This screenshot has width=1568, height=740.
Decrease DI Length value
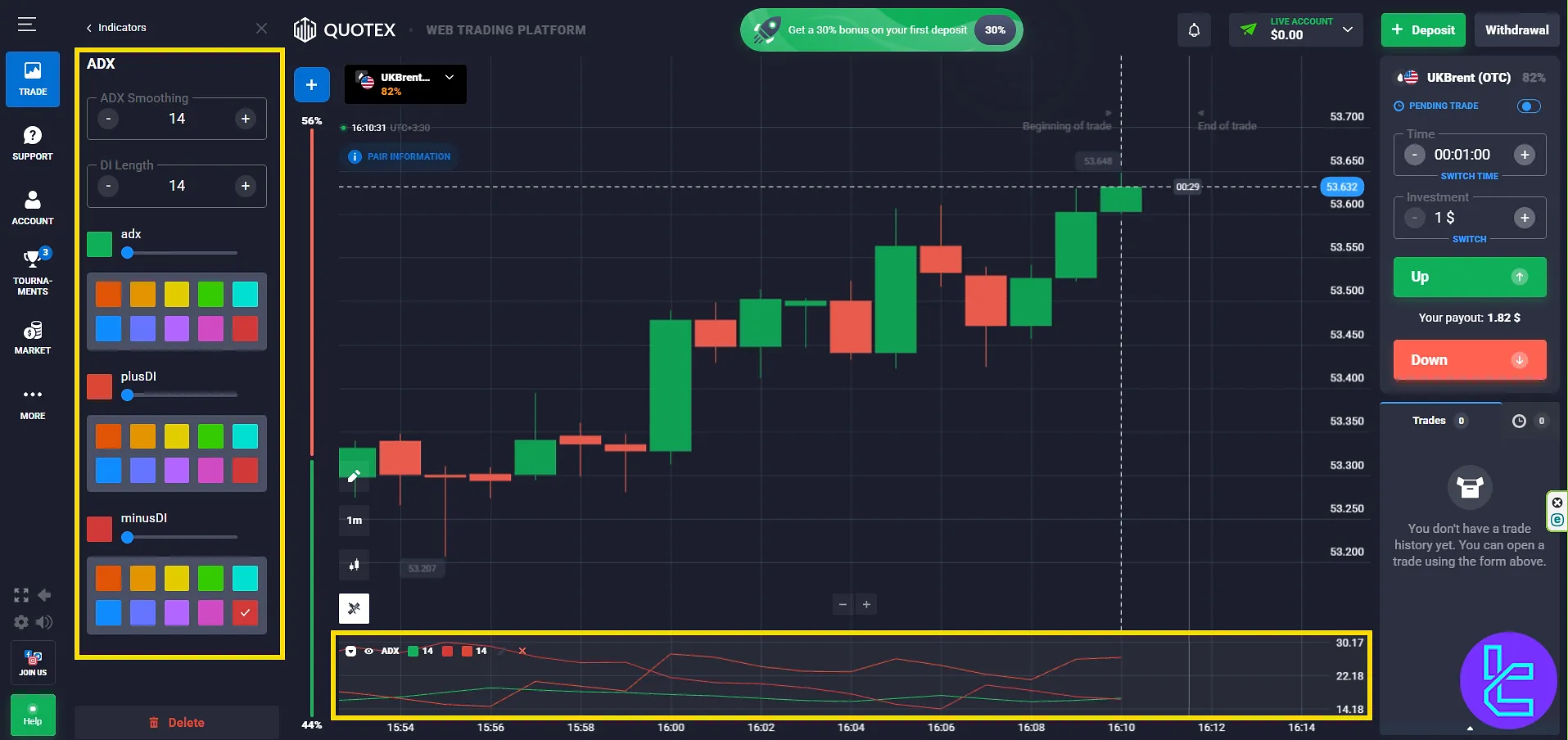[x=108, y=186]
